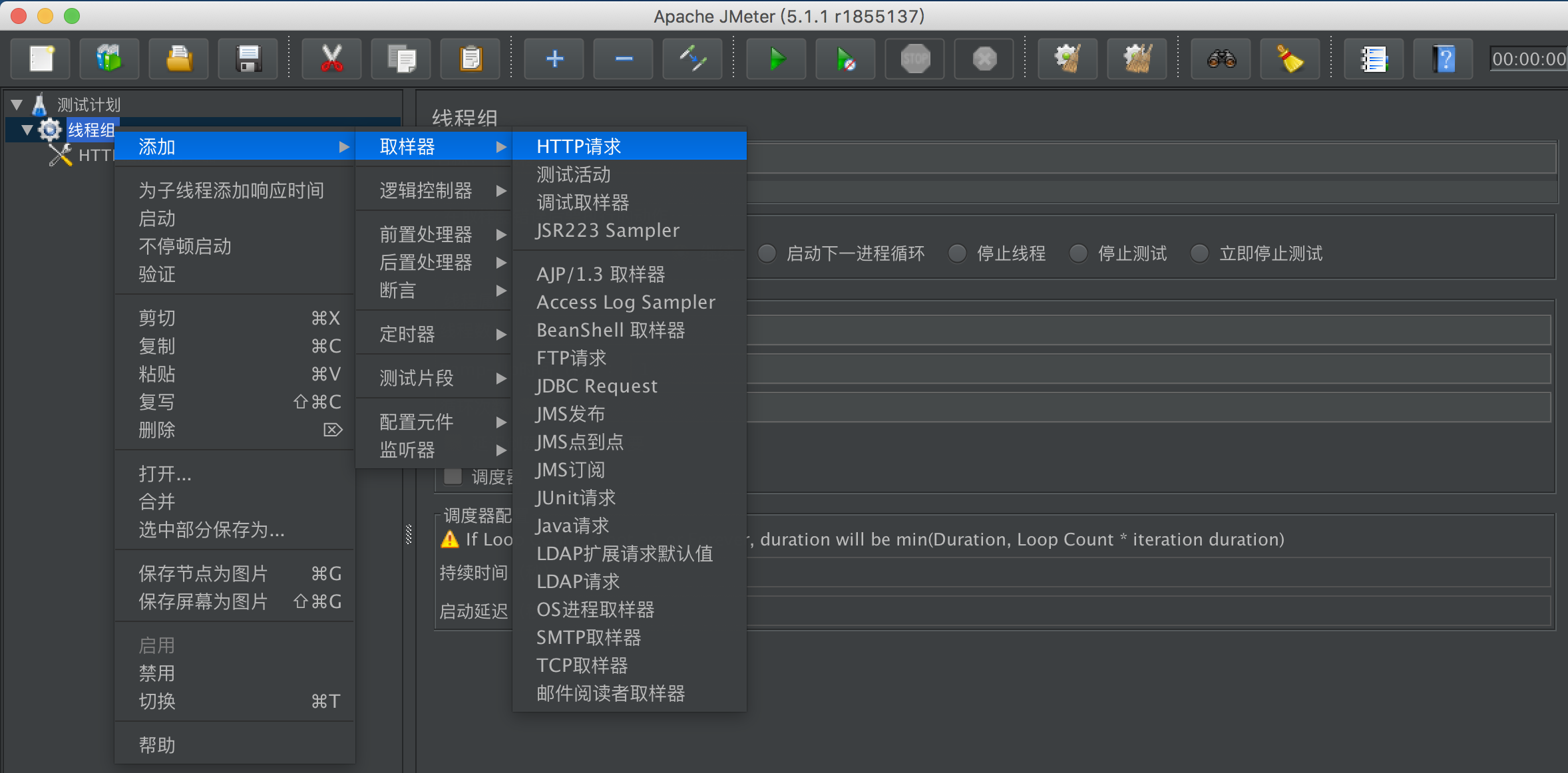
Task: Expand the 前置处理器 submenu
Action: [434, 234]
